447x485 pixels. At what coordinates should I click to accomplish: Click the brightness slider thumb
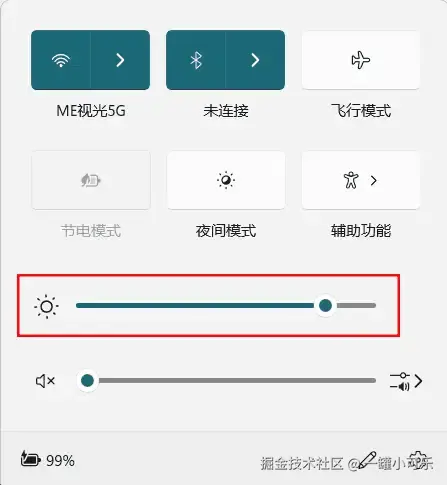[325, 305]
